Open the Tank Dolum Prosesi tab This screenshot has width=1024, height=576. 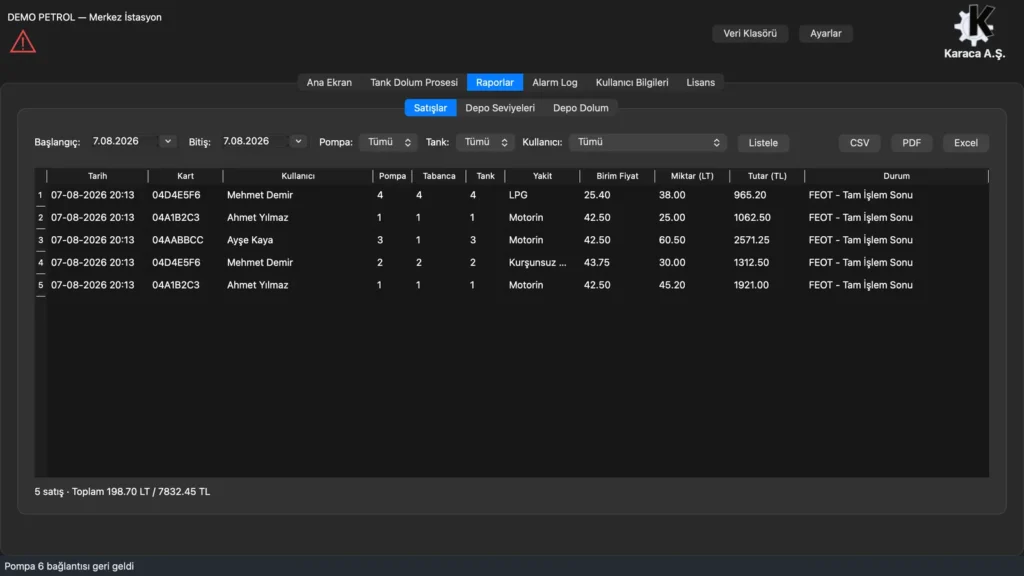(x=414, y=82)
